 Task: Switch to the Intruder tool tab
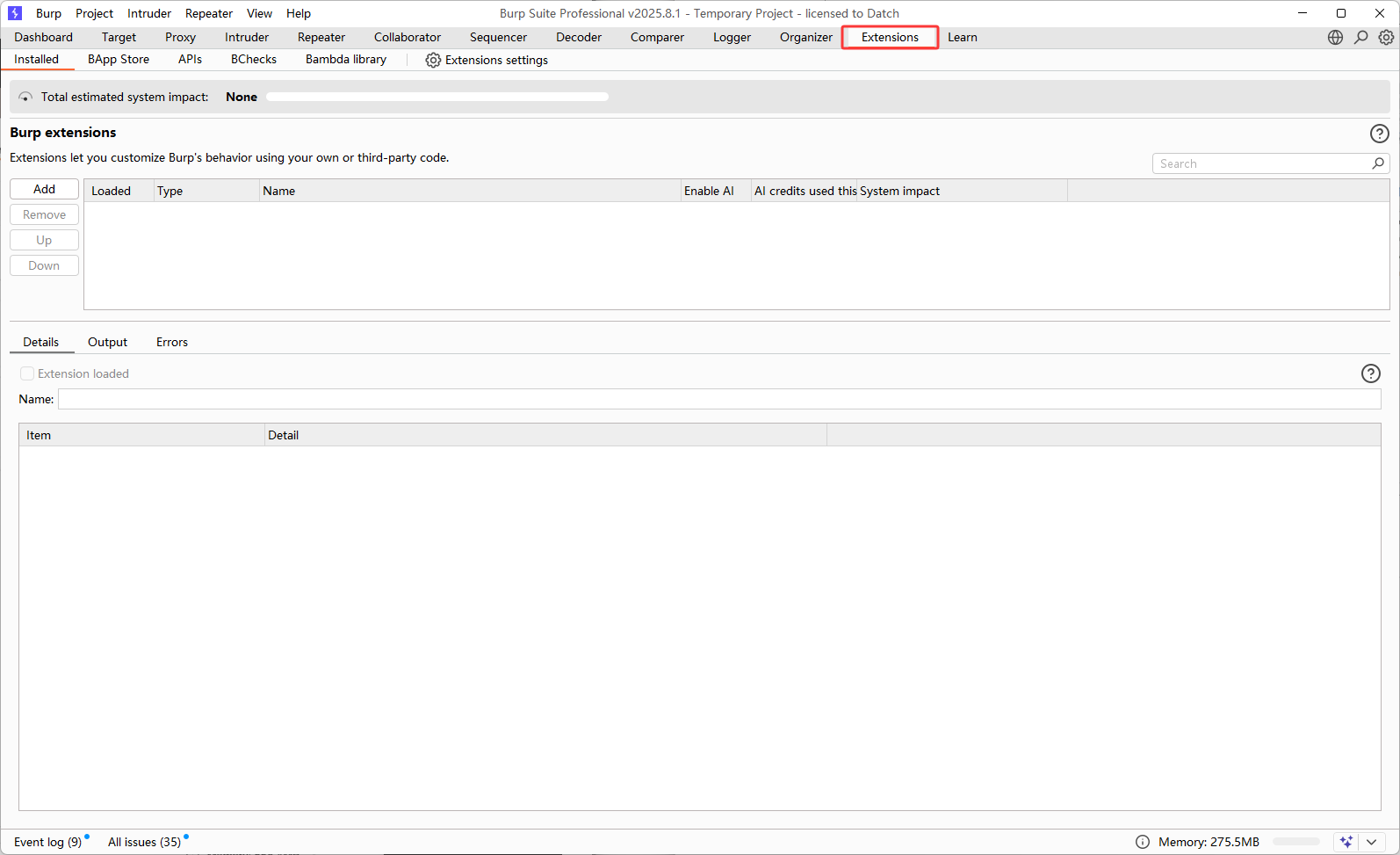click(247, 37)
